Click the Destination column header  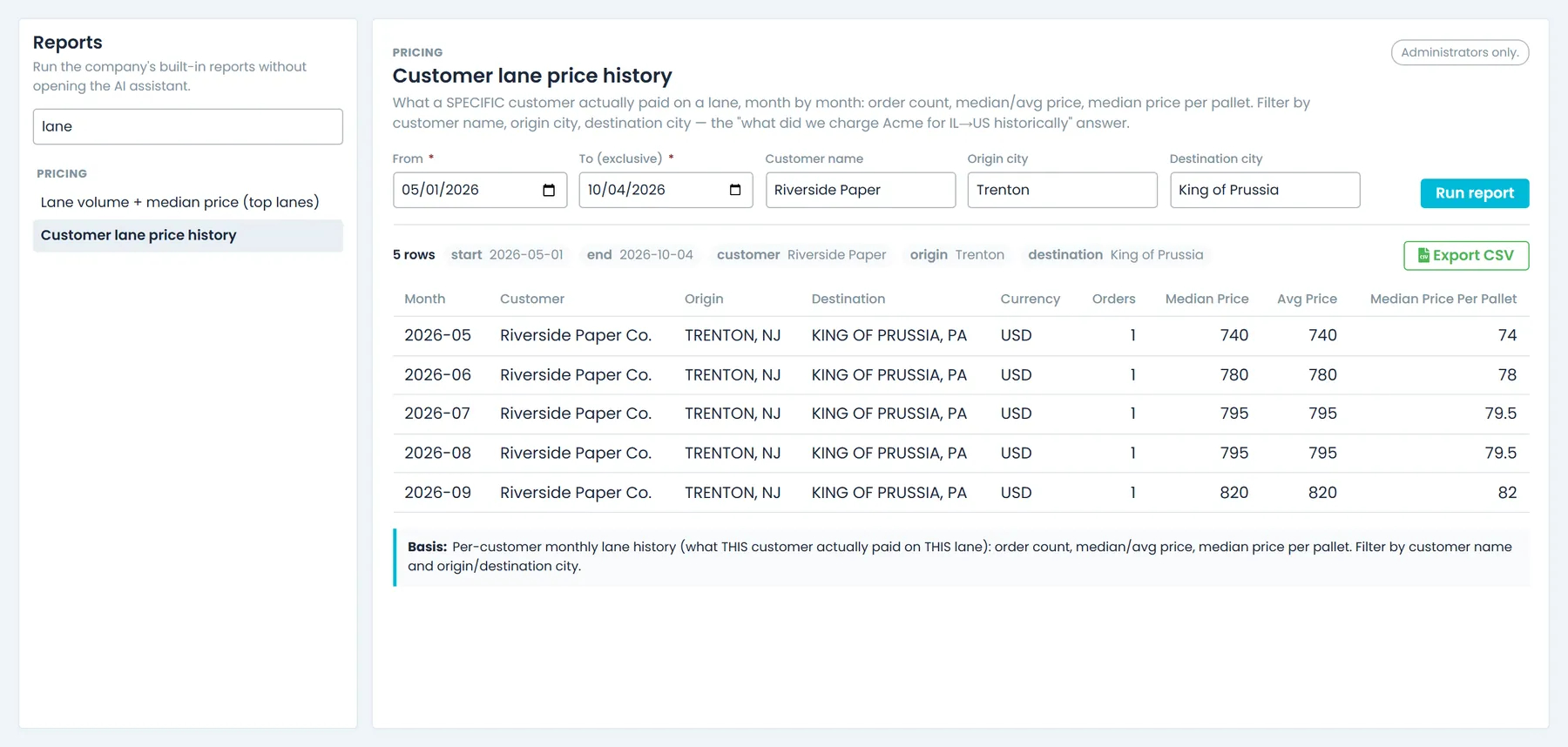pyautogui.click(x=848, y=299)
